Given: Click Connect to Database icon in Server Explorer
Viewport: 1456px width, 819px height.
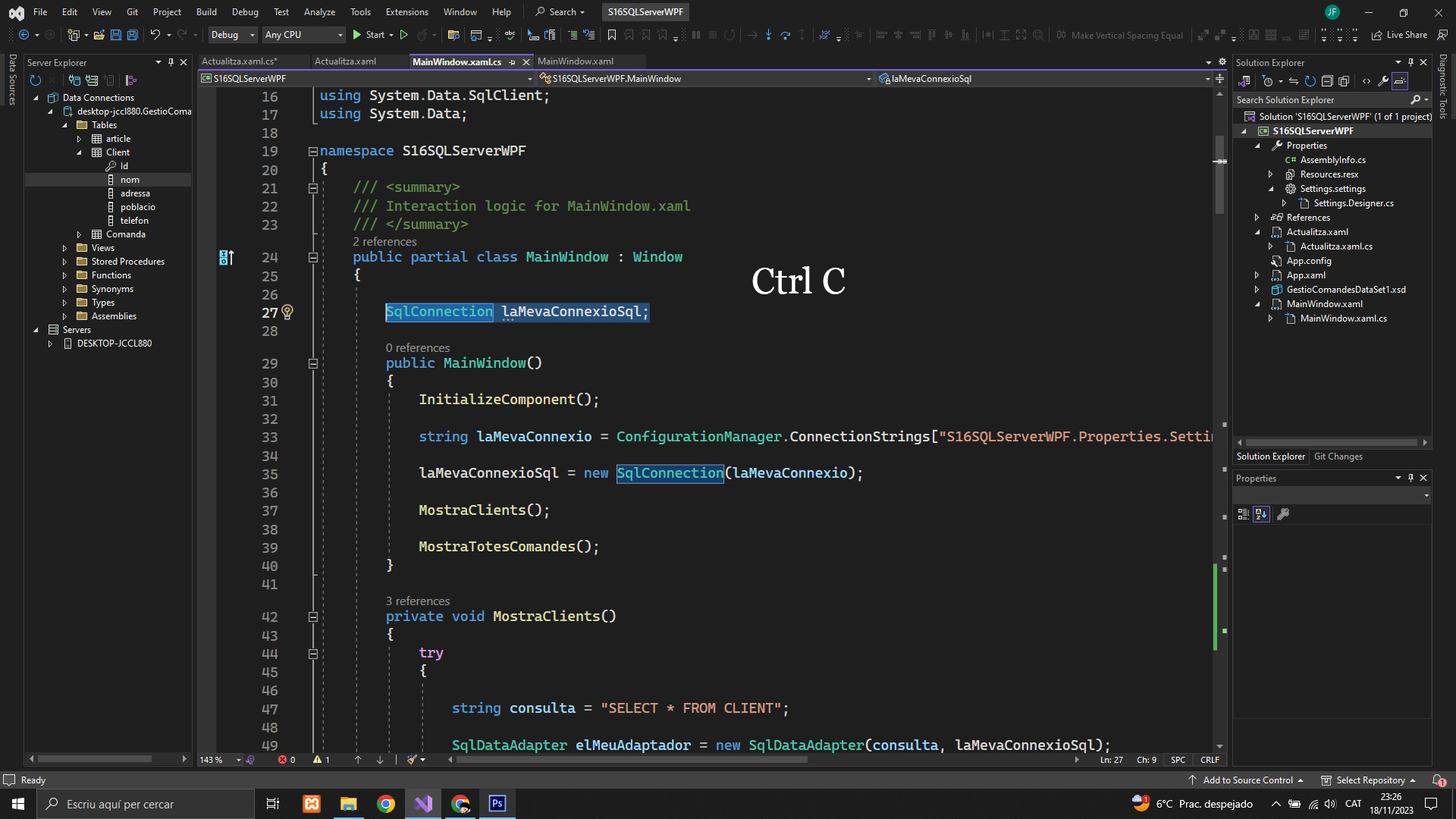Looking at the screenshot, I should point(74,80).
